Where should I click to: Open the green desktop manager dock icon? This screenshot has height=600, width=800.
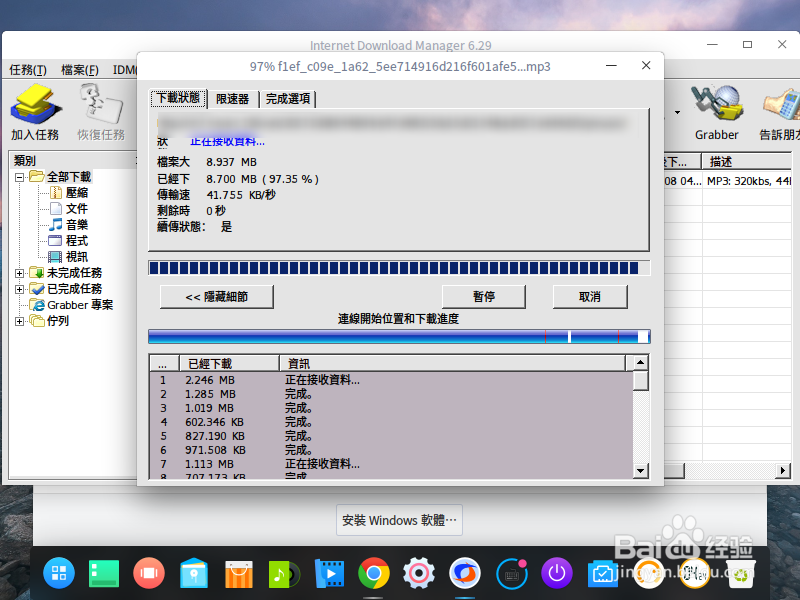point(104,573)
